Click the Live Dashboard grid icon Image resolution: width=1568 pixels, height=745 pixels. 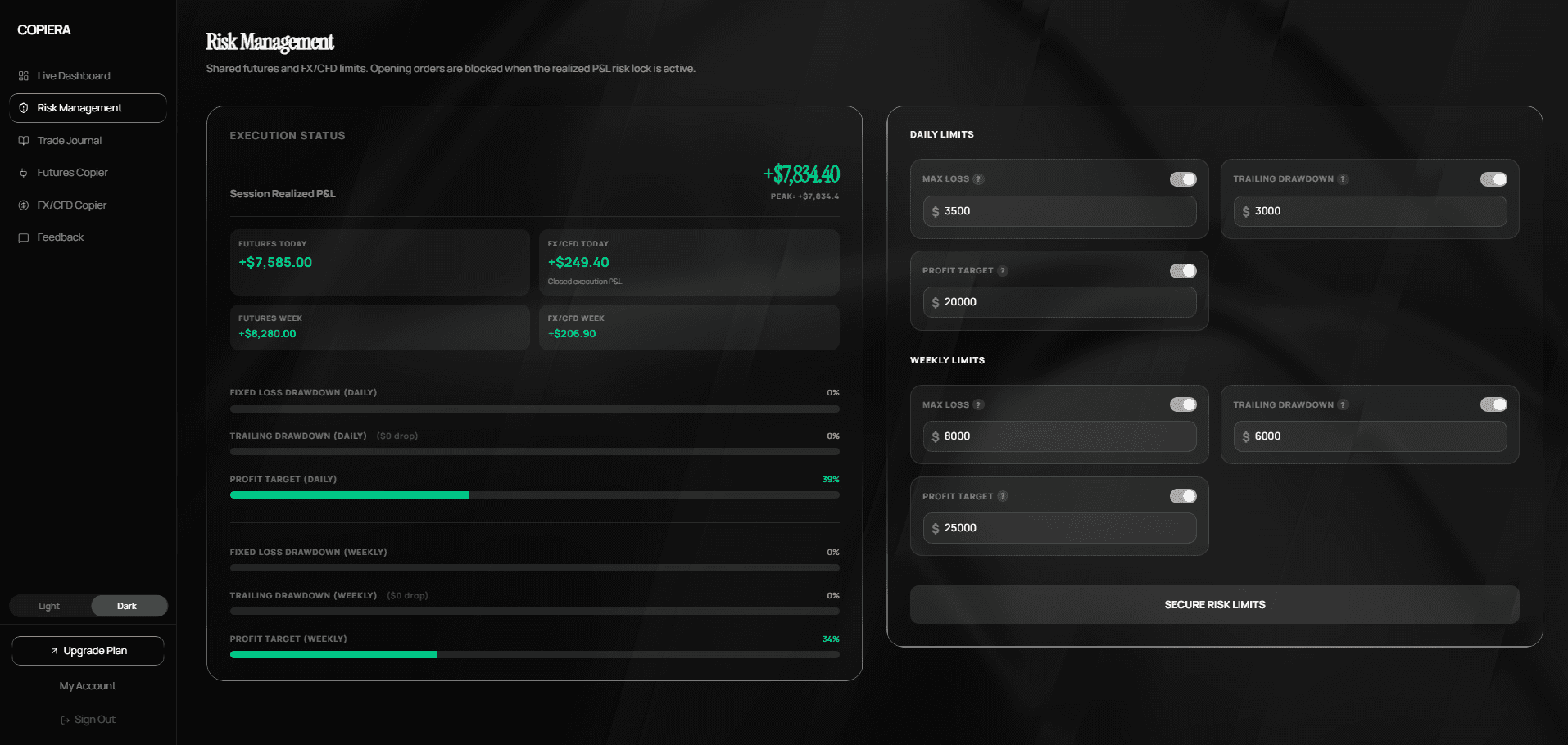[x=24, y=76]
